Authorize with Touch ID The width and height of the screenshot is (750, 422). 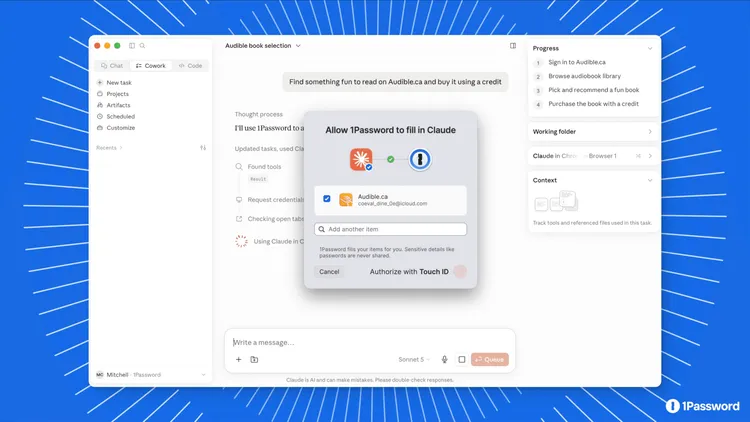(409, 272)
